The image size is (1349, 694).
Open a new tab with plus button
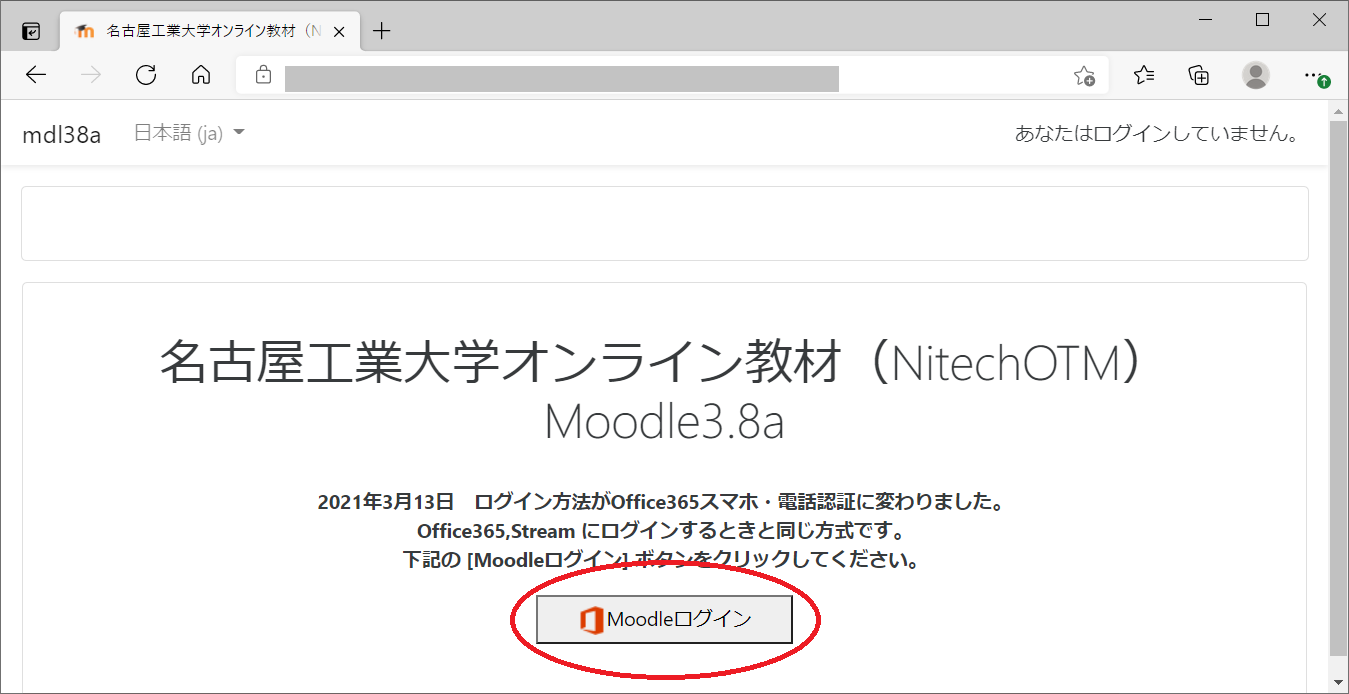pyautogui.click(x=382, y=31)
